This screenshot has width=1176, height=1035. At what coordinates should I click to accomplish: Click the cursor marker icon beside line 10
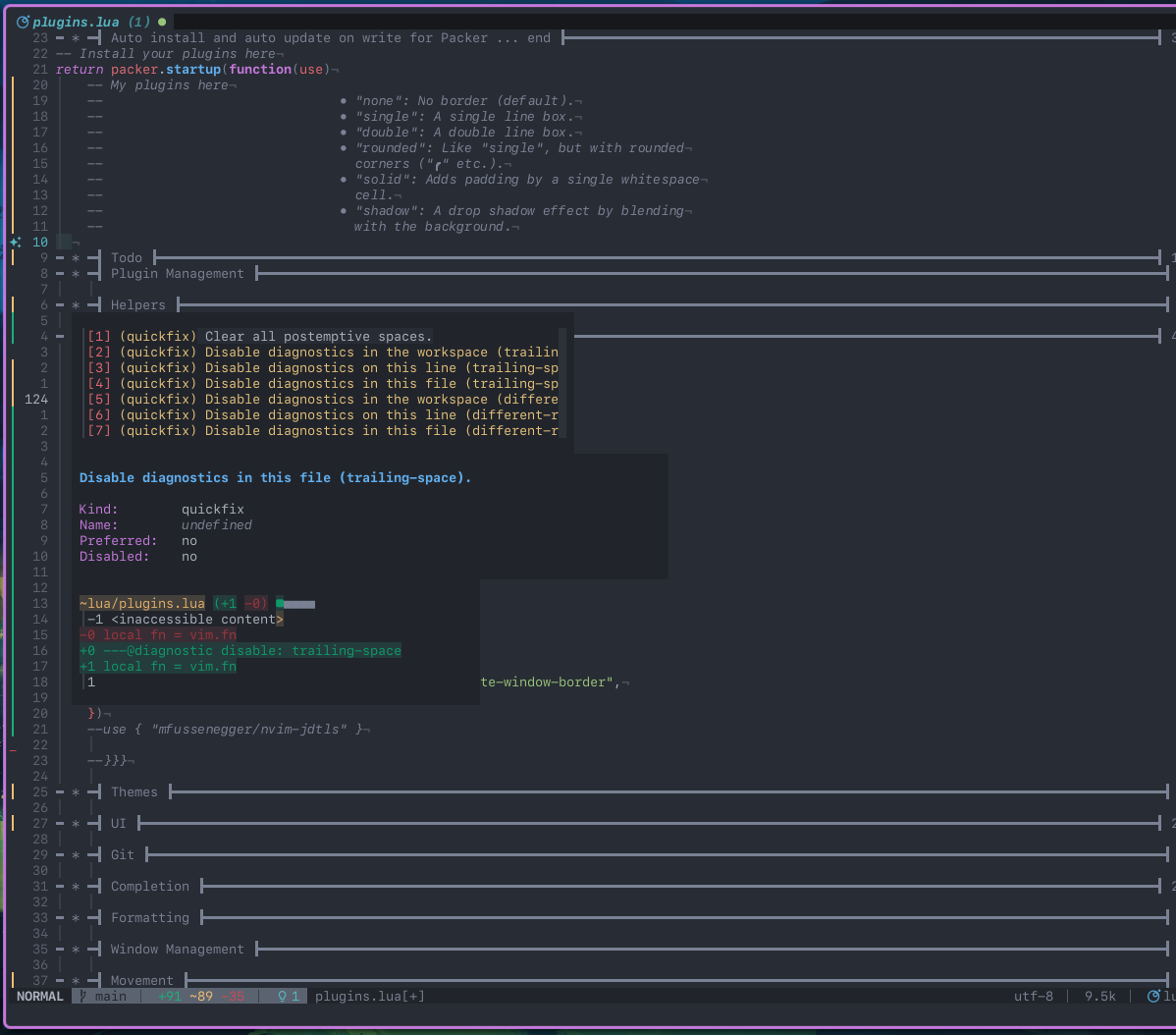(14, 242)
